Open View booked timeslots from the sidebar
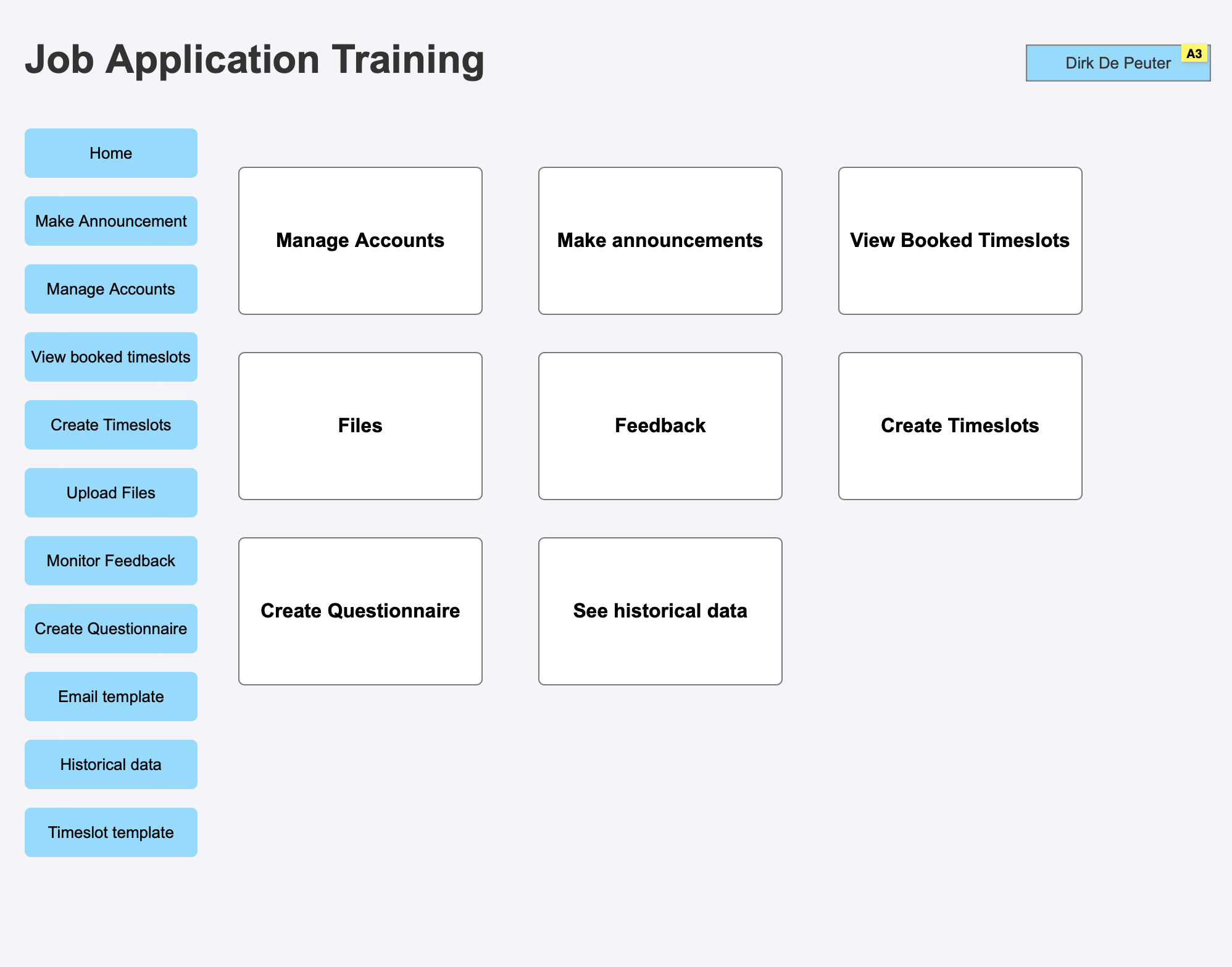 click(x=110, y=356)
